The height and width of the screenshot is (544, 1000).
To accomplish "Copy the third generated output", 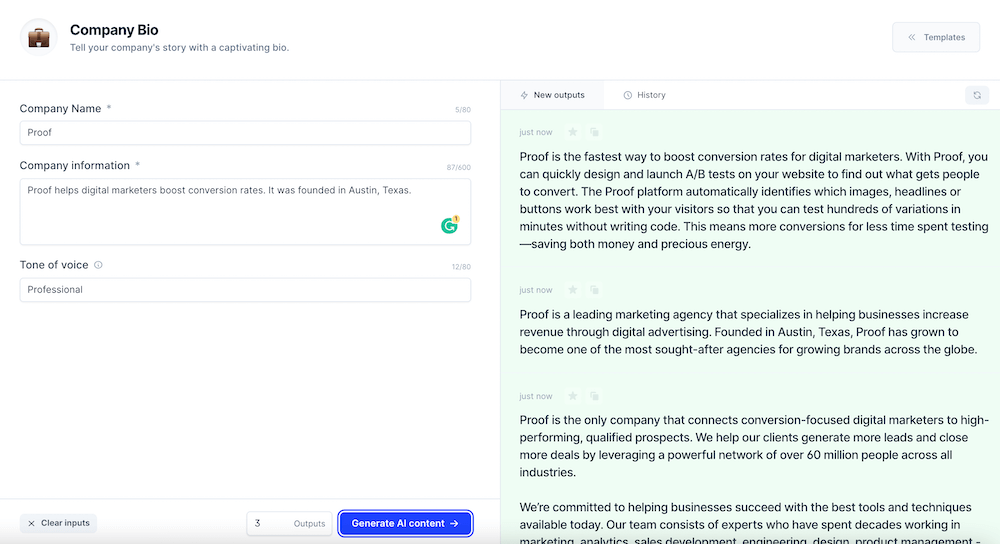I will (x=594, y=396).
